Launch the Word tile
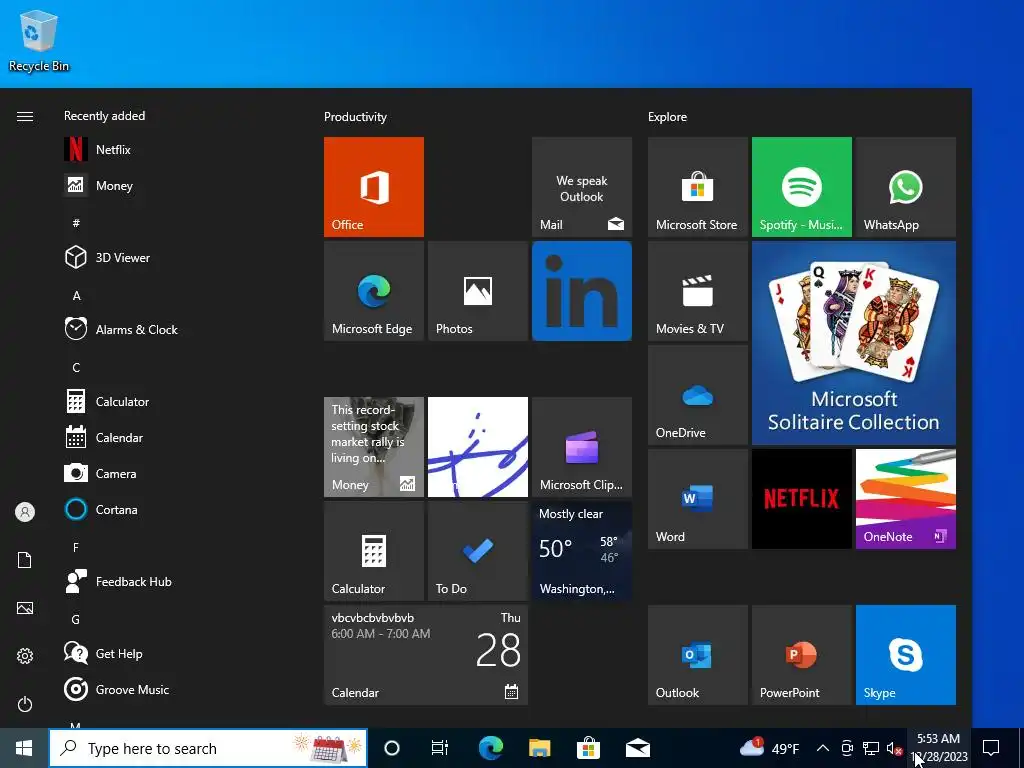This screenshot has height=768, width=1024. click(x=697, y=498)
